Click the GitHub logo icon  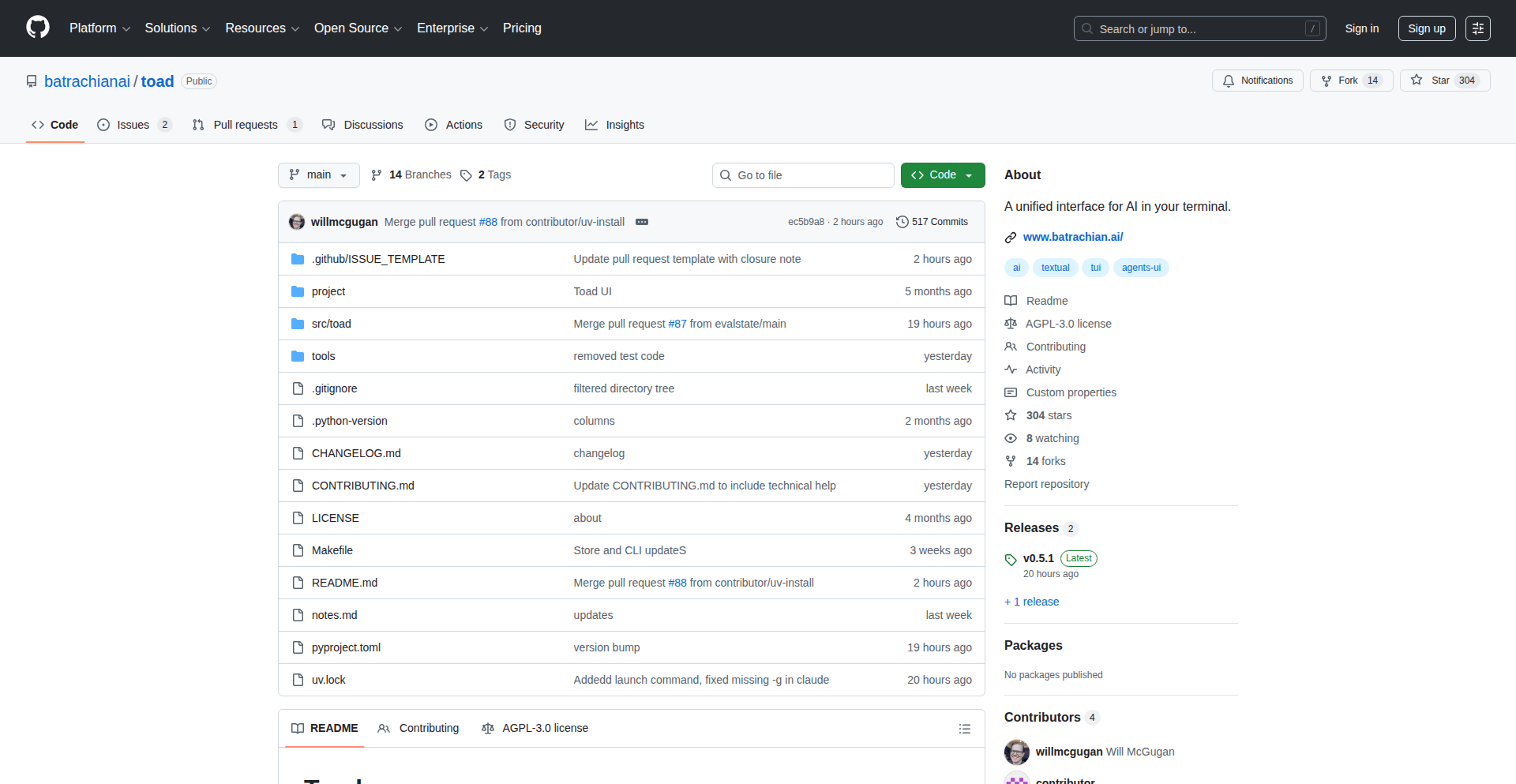(38, 28)
